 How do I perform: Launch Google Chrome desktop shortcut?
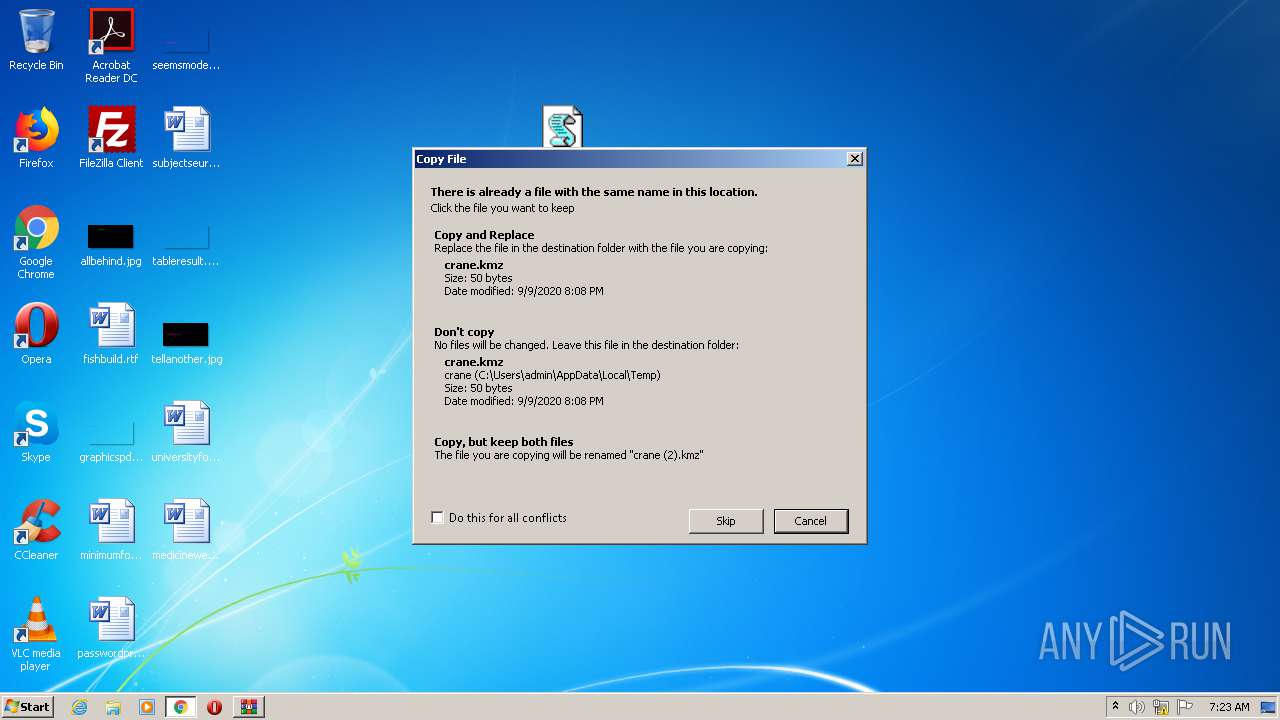tap(36, 242)
